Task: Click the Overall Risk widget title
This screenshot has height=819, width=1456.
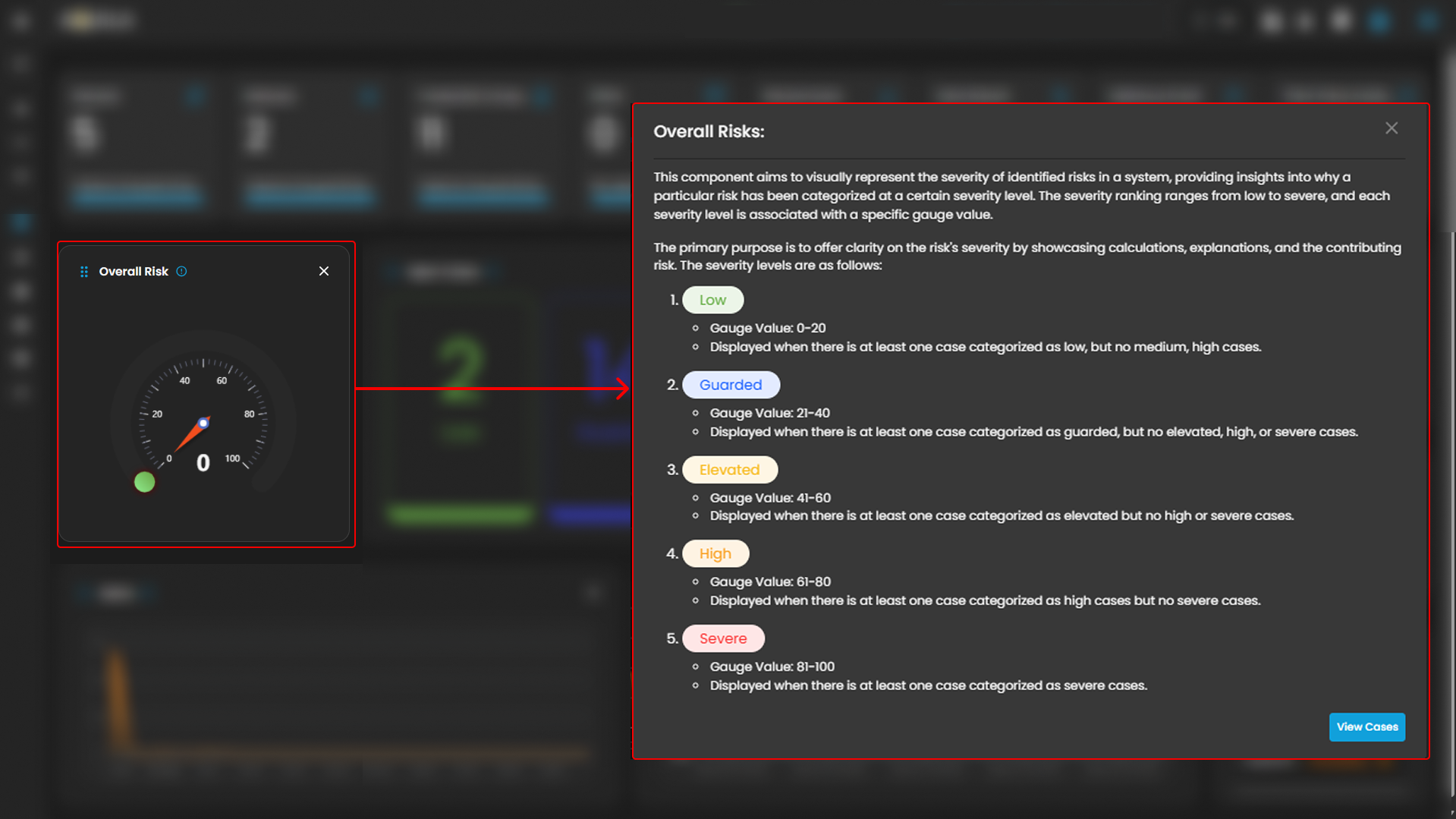Action: point(134,272)
